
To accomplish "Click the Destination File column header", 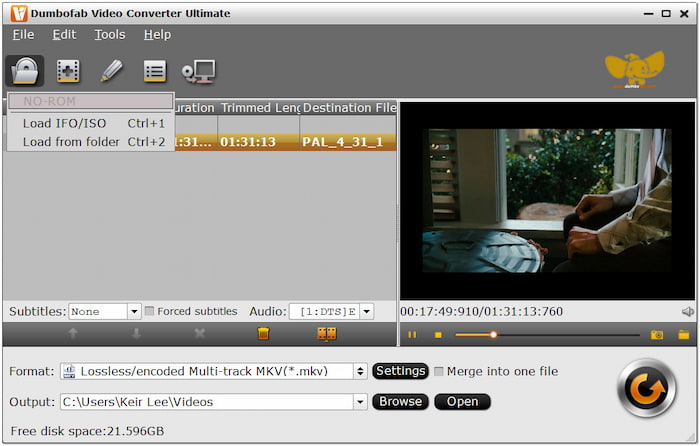I will 348,108.
